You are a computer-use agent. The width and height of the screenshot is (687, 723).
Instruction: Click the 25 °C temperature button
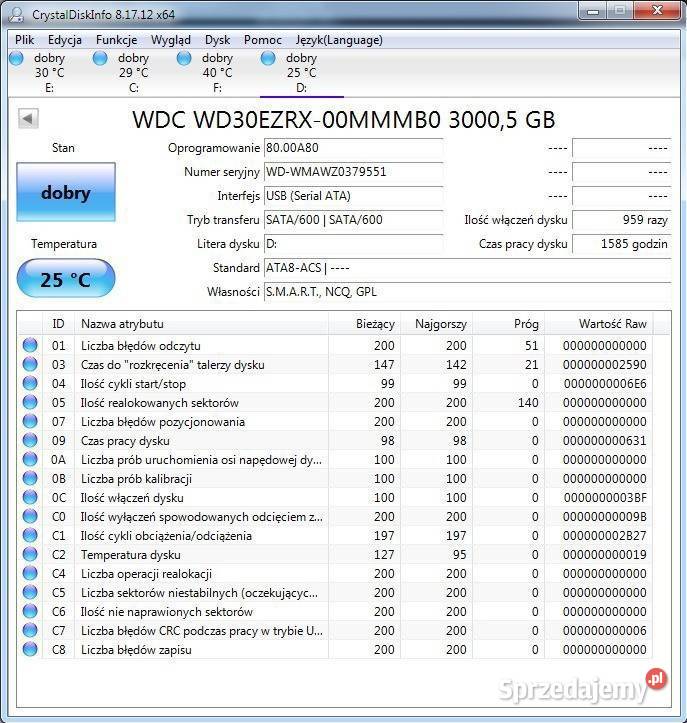coord(66,279)
